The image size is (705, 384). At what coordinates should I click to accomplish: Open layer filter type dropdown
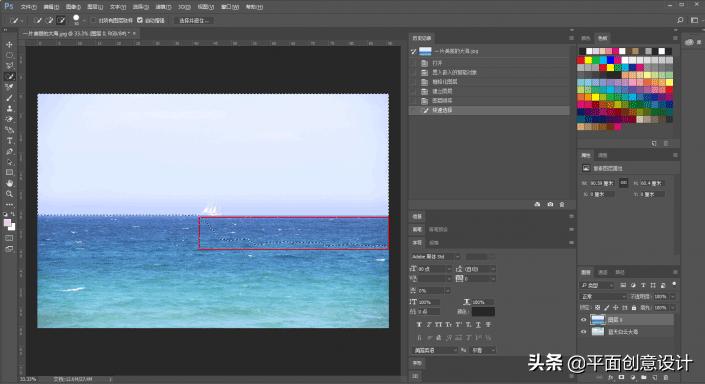(x=597, y=285)
